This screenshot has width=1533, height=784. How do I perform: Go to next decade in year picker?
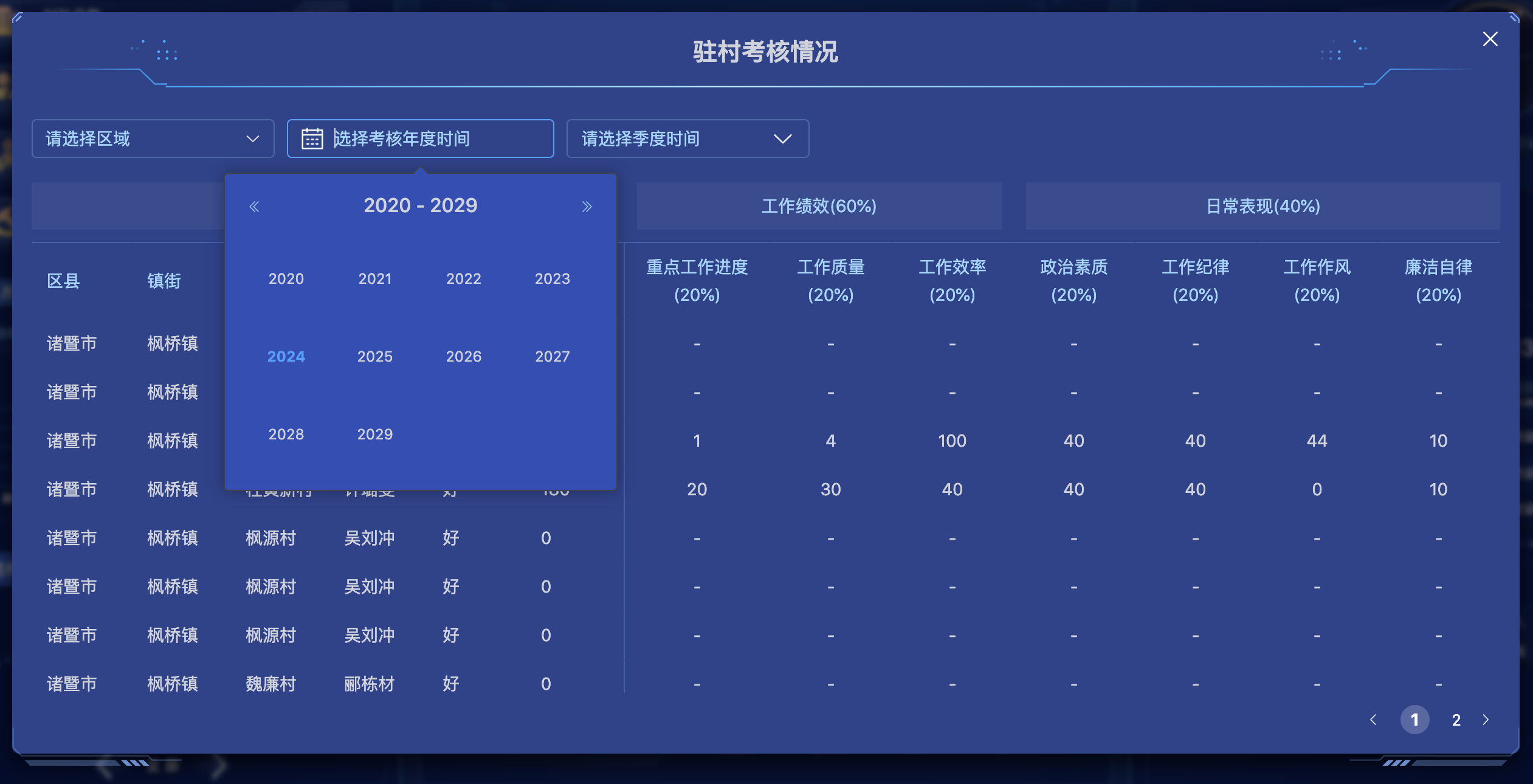click(x=587, y=207)
